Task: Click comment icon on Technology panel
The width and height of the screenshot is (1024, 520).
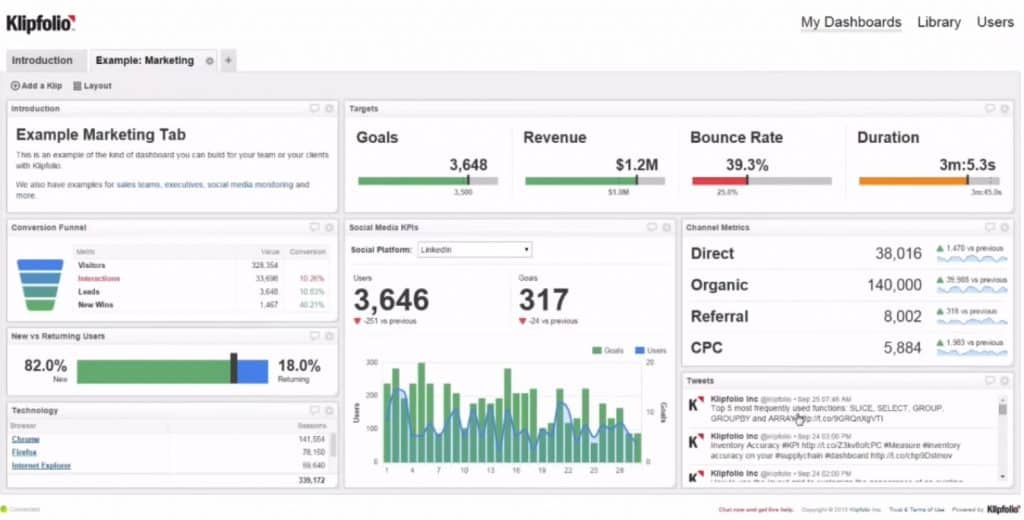Action: click(314, 410)
